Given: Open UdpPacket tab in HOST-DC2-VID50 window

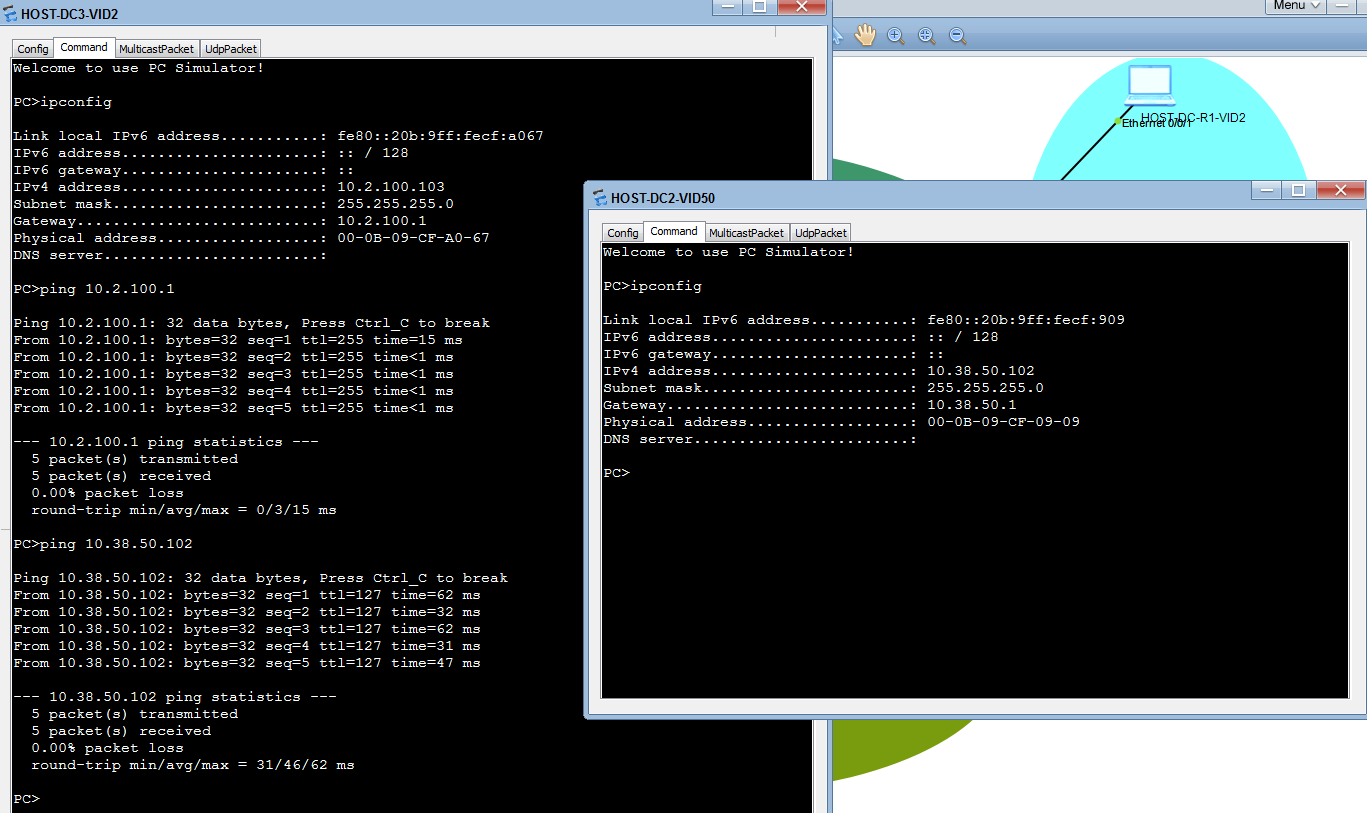Looking at the screenshot, I should pyautogui.click(x=821, y=232).
